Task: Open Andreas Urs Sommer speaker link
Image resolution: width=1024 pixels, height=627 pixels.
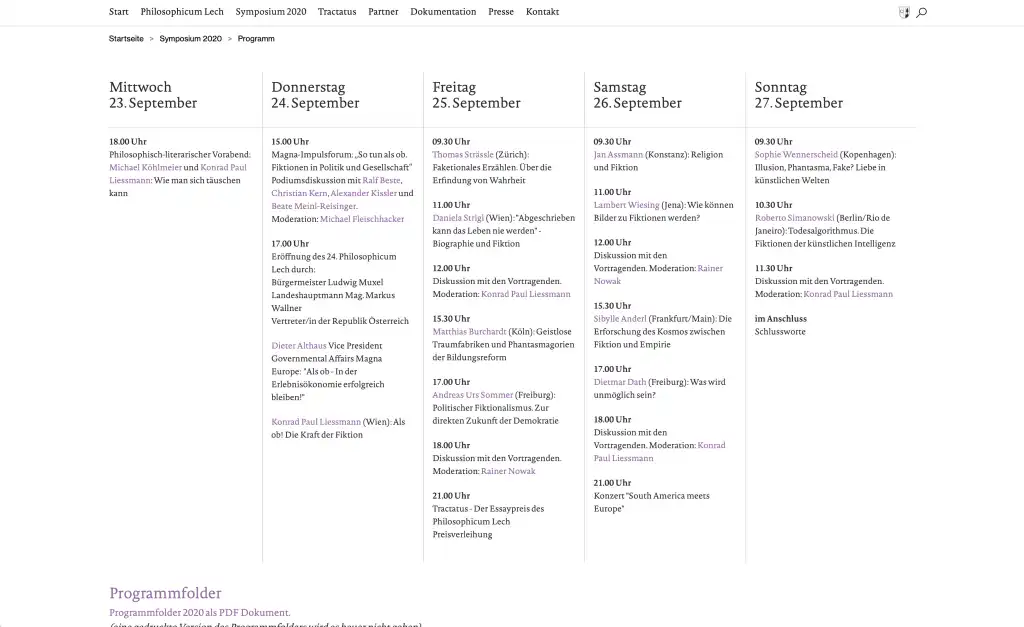Action: click(x=472, y=396)
